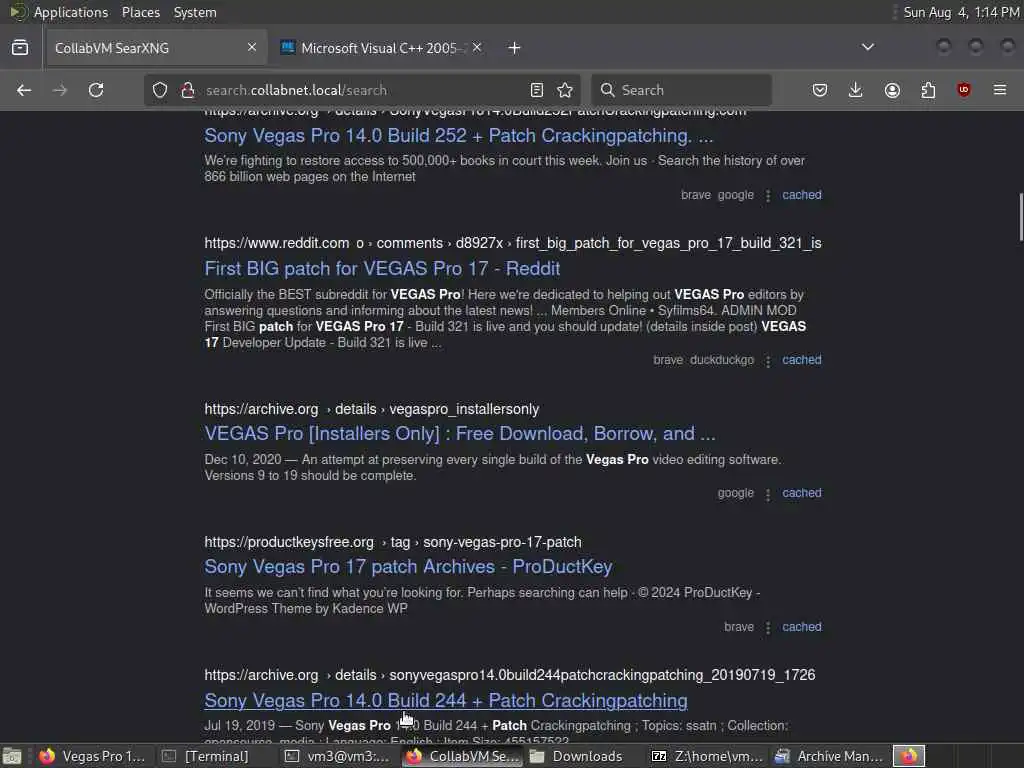Open the Applications menu
The image size is (1024, 768).
[x=71, y=12]
